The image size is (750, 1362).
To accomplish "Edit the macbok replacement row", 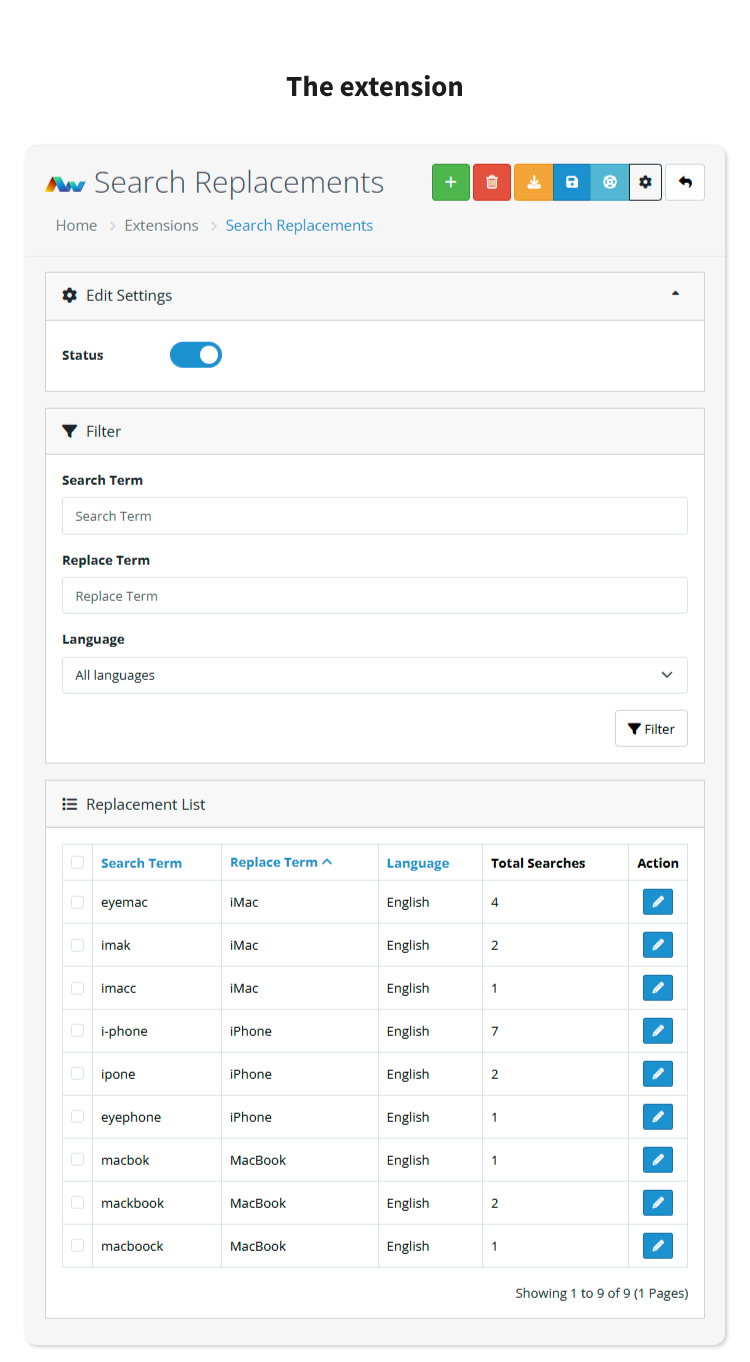I will coord(658,1160).
